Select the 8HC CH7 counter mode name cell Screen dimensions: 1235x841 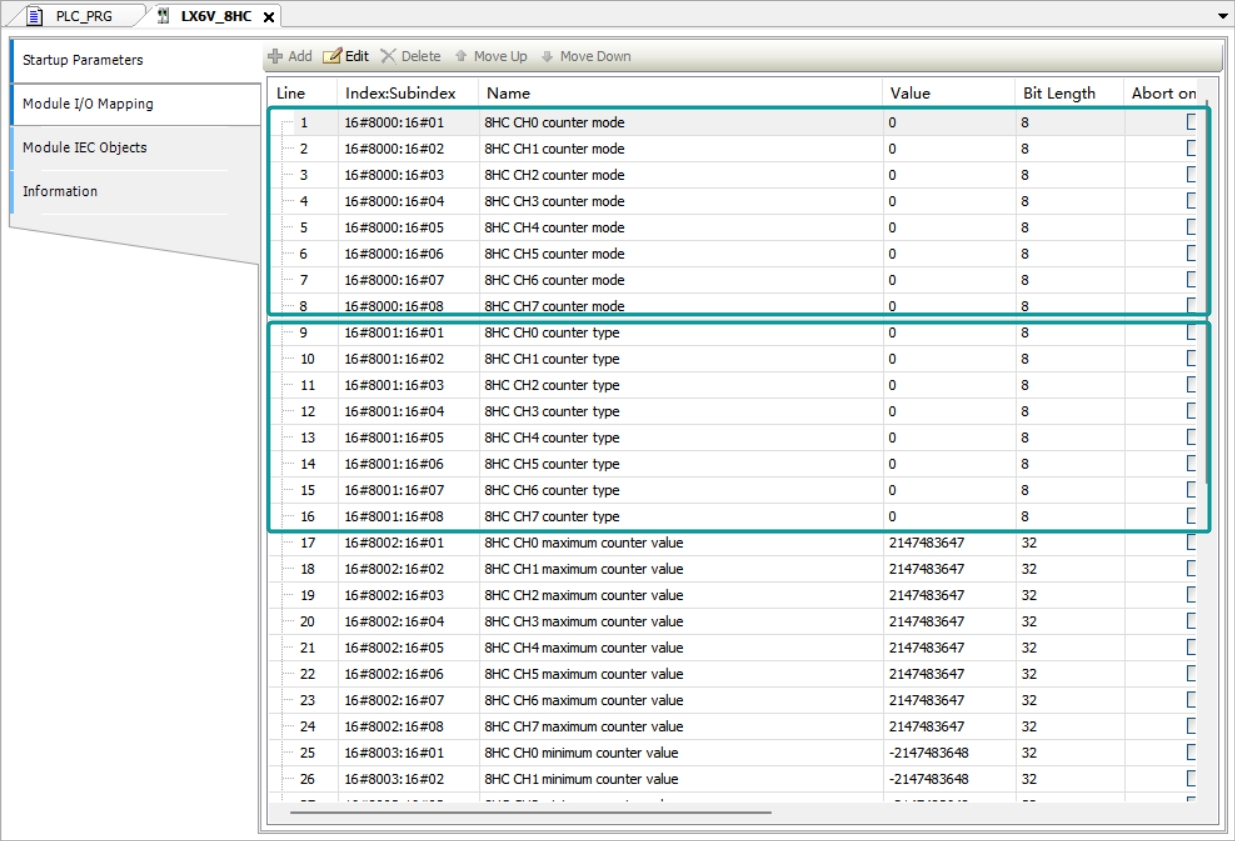(681, 307)
